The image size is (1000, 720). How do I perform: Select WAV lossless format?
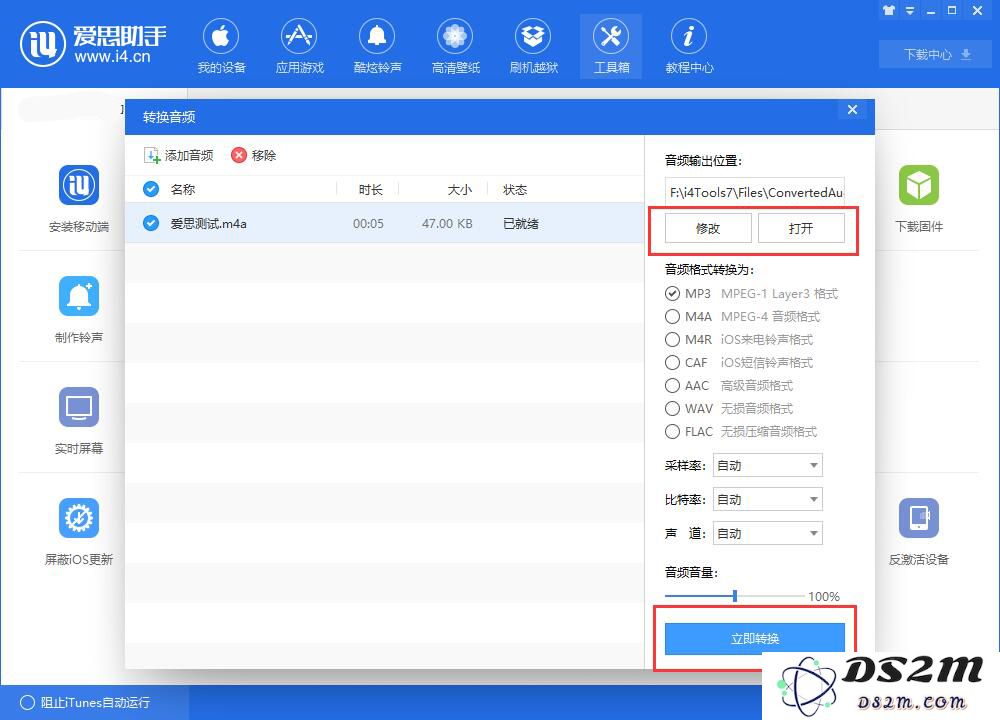click(x=672, y=408)
